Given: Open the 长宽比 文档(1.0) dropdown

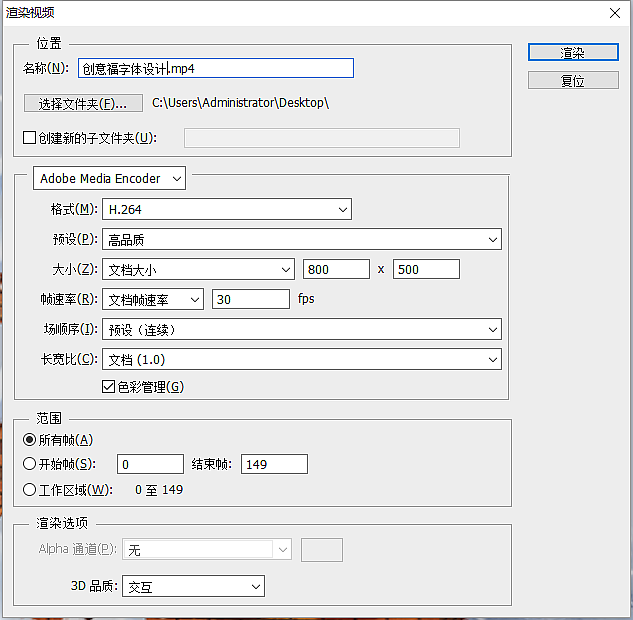Looking at the screenshot, I should click(302, 359).
